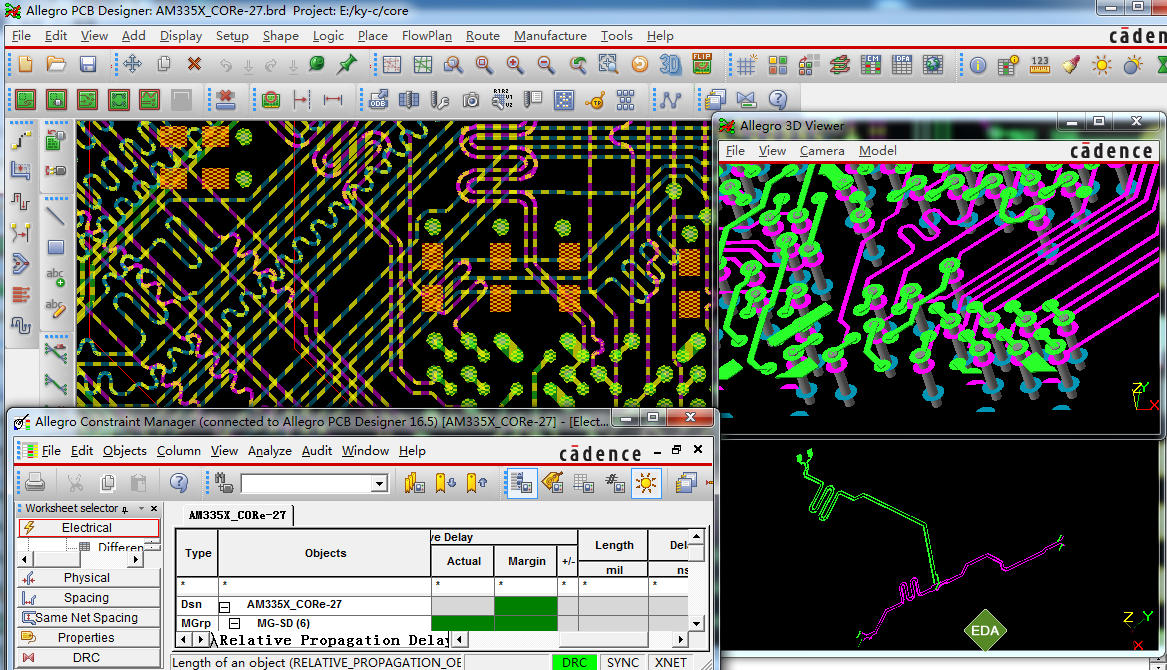Open the Model menu in 3D Viewer
This screenshot has width=1167, height=670.
[x=877, y=150]
